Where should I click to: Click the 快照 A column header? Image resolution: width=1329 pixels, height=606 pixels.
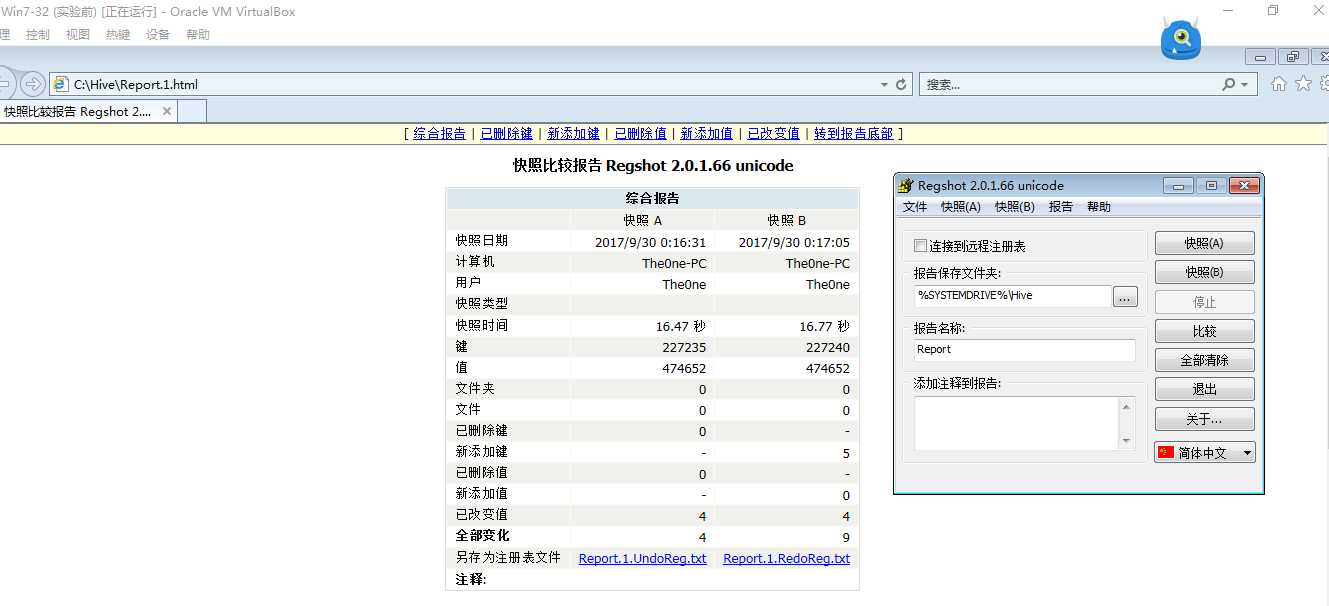643,220
